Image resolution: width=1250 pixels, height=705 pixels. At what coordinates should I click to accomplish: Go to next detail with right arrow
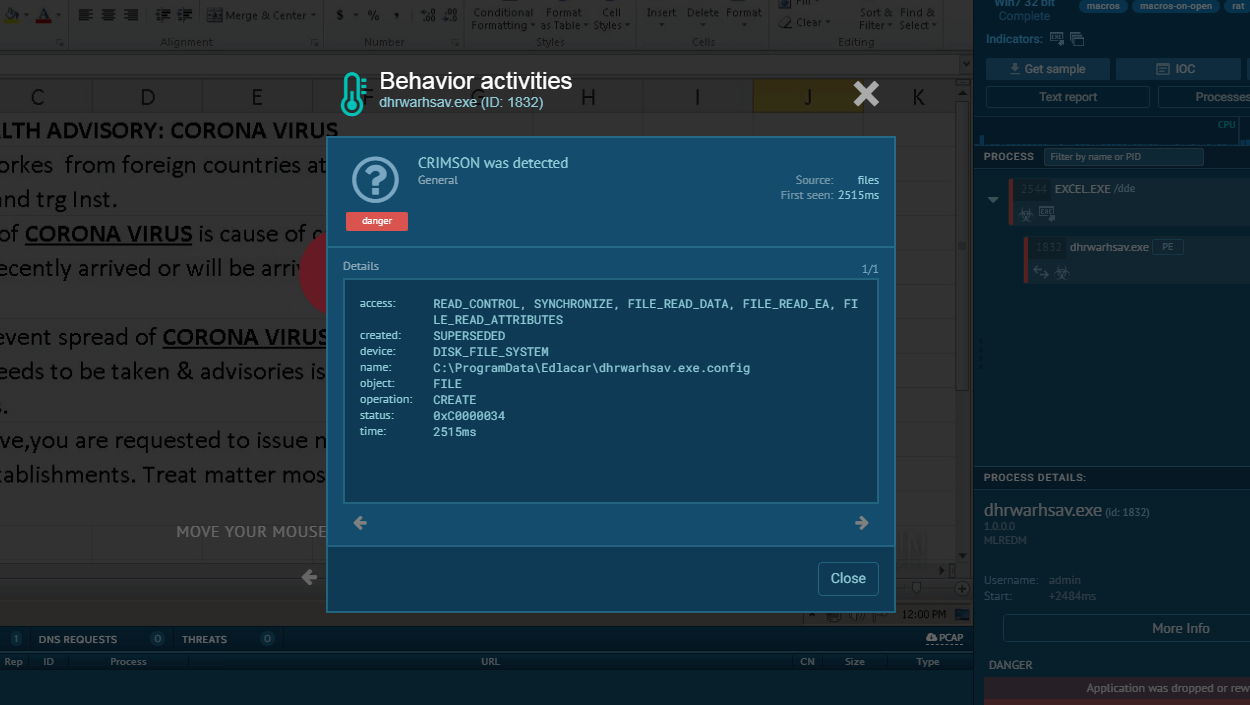tap(861, 523)
